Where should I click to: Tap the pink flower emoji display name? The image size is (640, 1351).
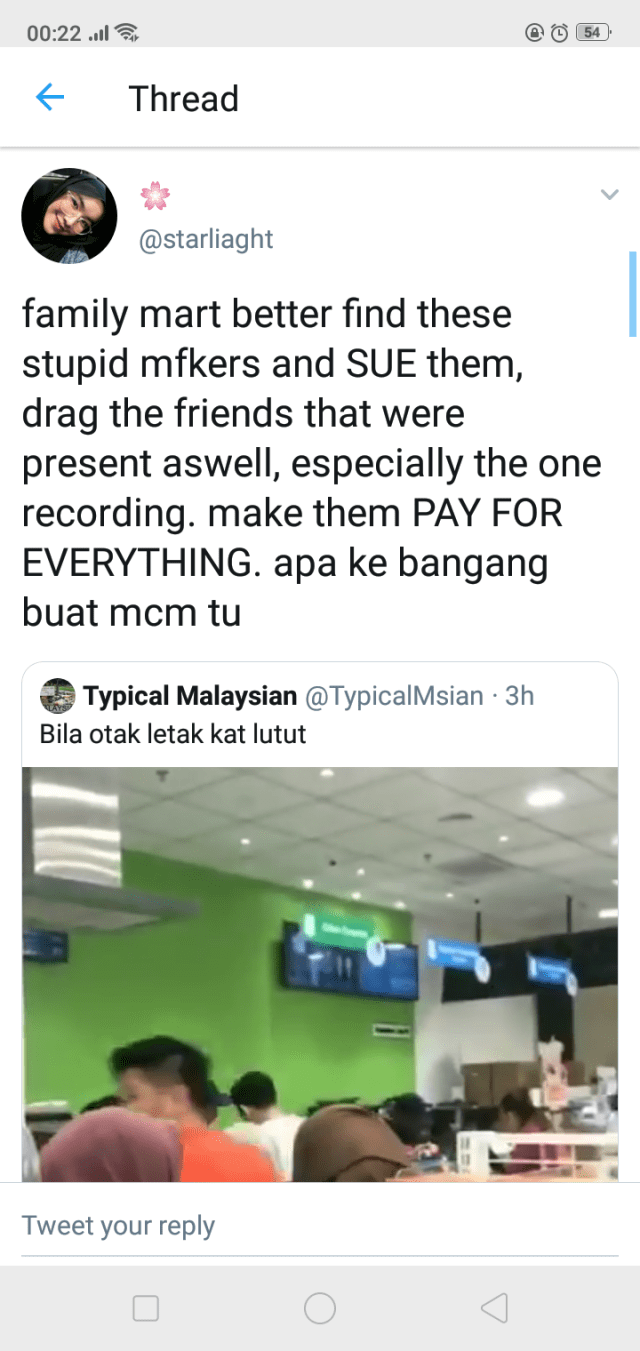point(155,195)
